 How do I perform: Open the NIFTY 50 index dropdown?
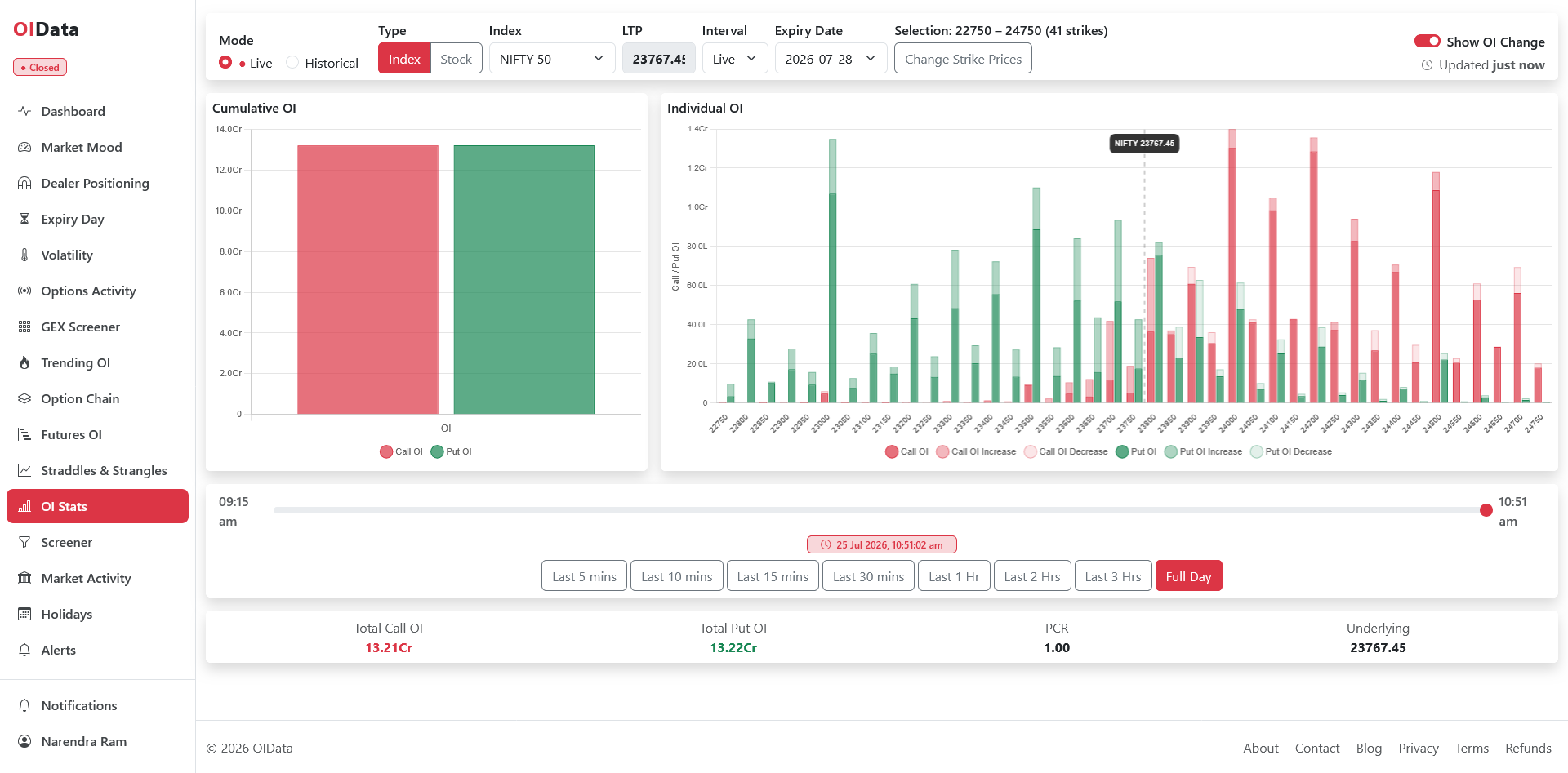point(552,59)
